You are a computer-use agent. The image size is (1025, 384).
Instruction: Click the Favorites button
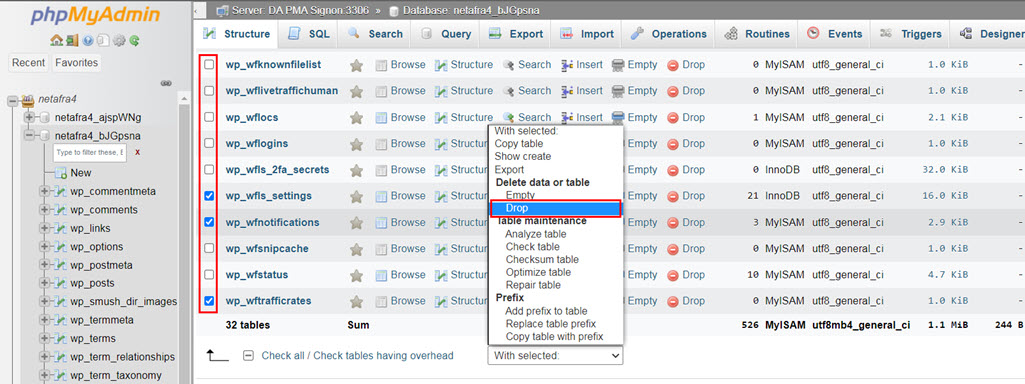point(76,63)
